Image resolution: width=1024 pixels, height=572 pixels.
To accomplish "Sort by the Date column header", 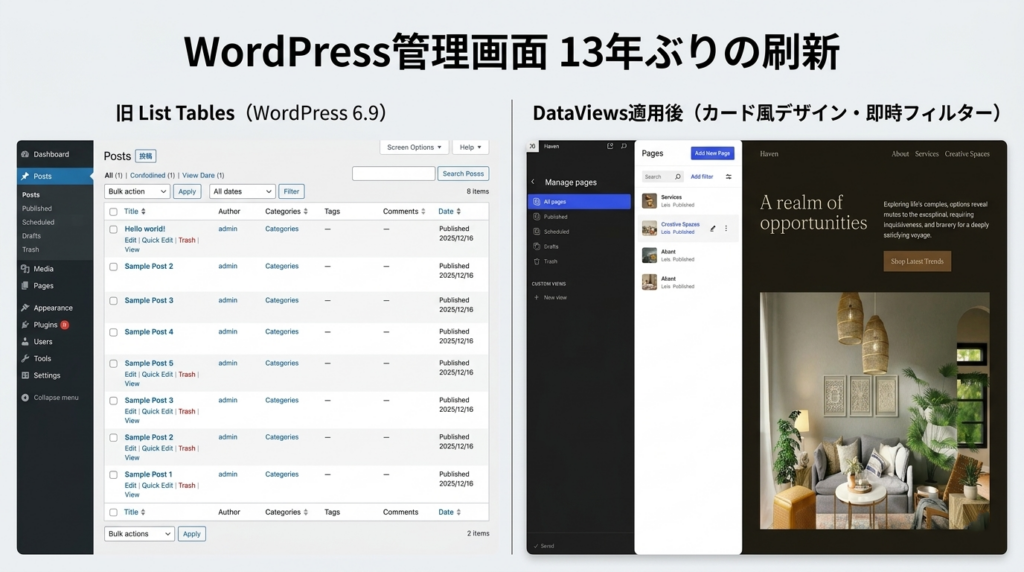I will pyautogui.click(x=449, y=212).
